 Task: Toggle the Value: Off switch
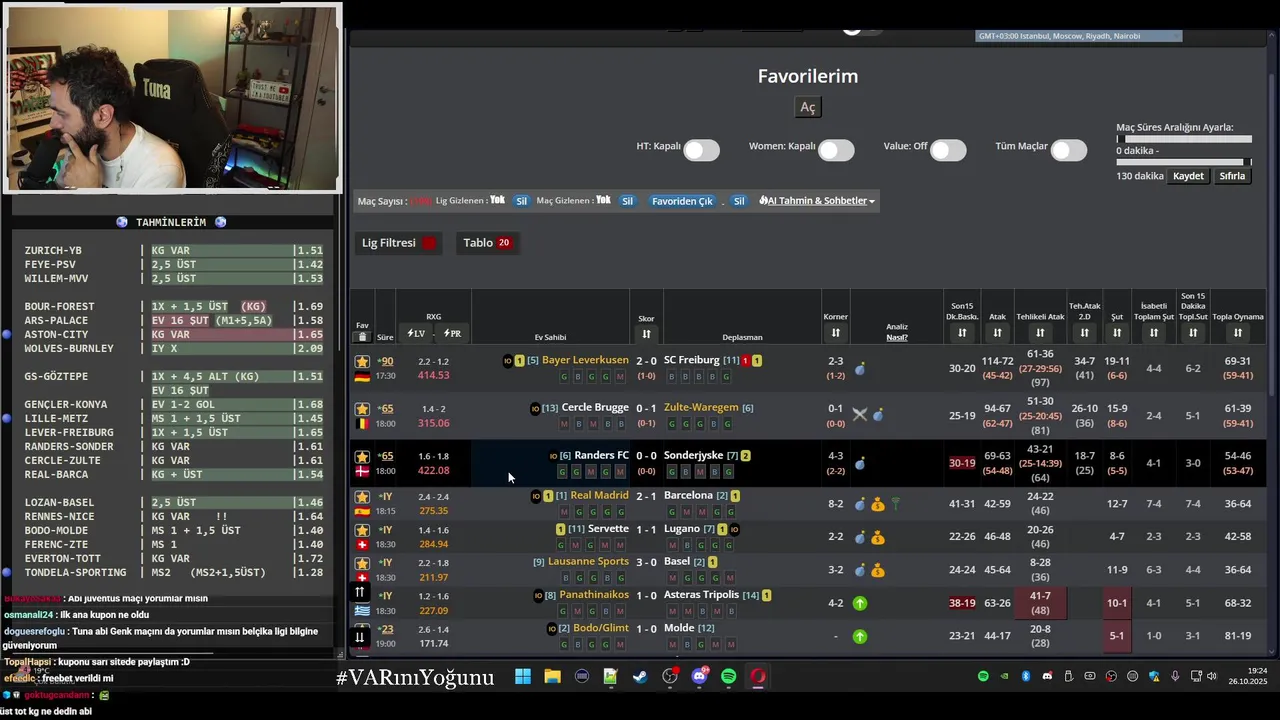coord(948,150)
